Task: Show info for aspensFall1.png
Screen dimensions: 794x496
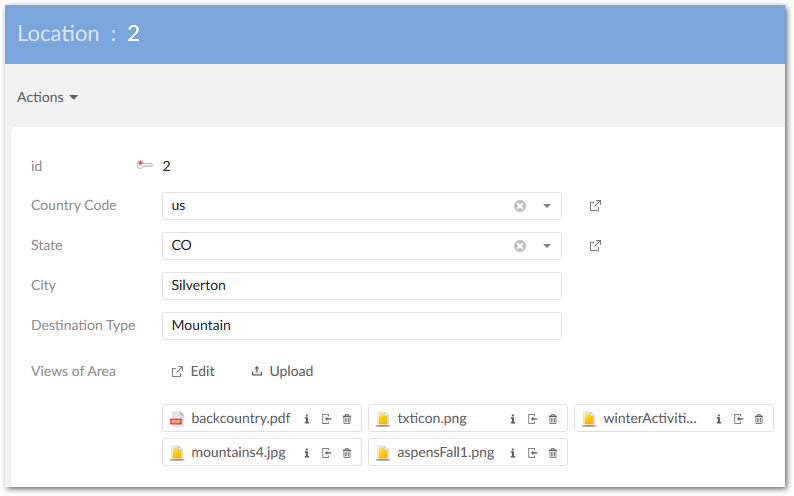Action: [x=513, y=453]
